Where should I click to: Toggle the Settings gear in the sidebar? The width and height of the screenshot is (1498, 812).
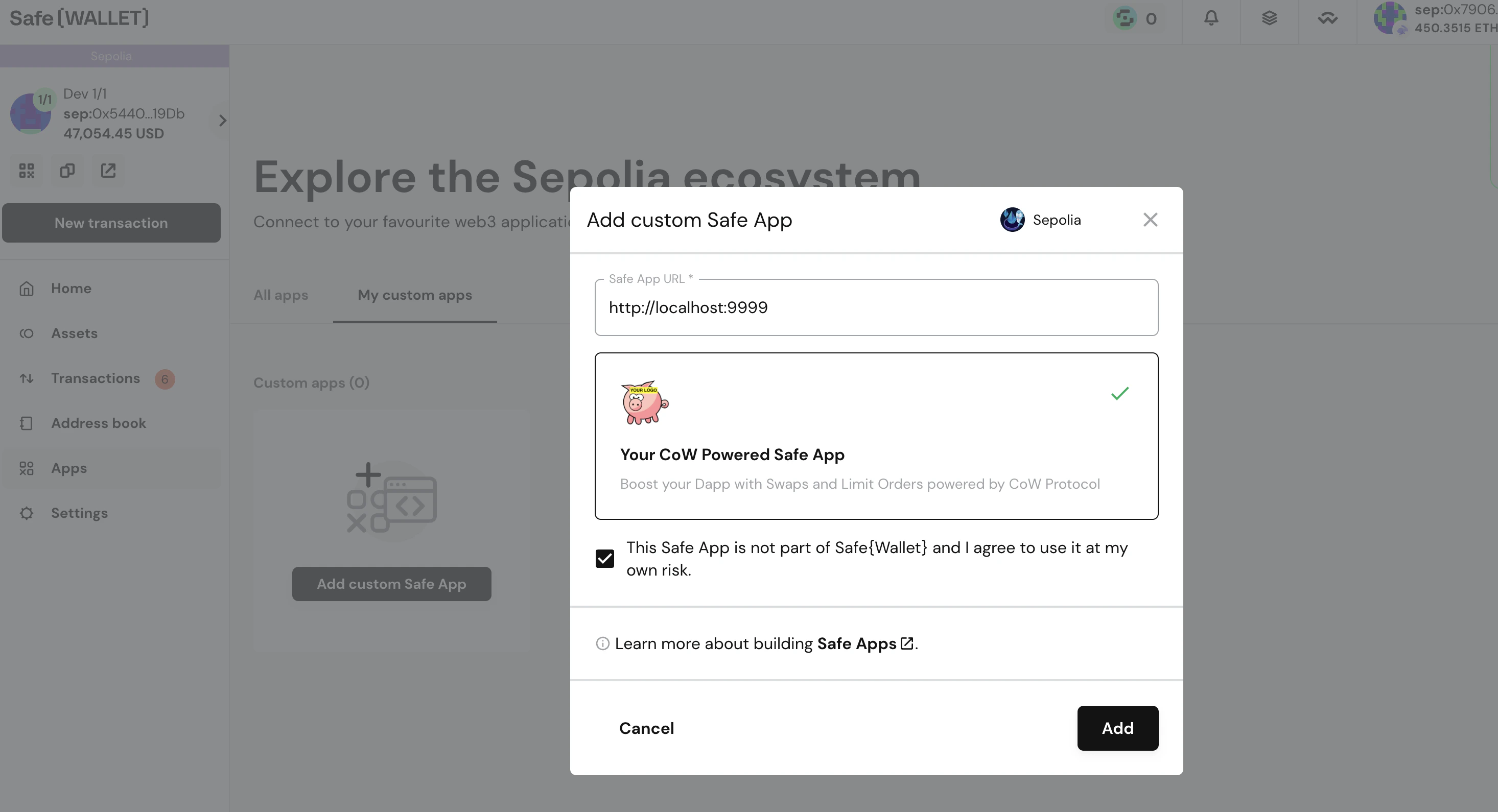27,513
